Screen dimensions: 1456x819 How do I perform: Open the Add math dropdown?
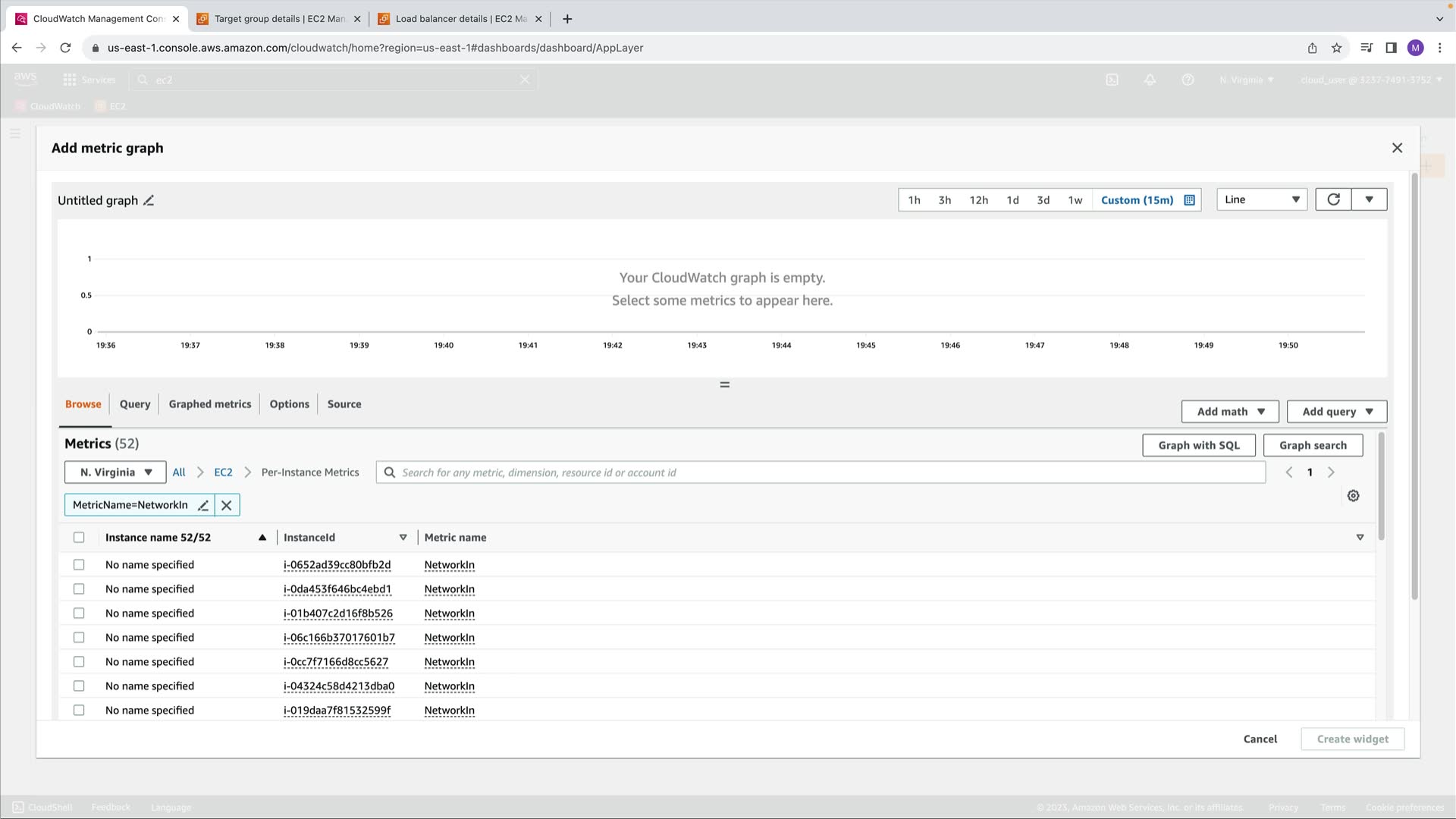coord(1230,412)
